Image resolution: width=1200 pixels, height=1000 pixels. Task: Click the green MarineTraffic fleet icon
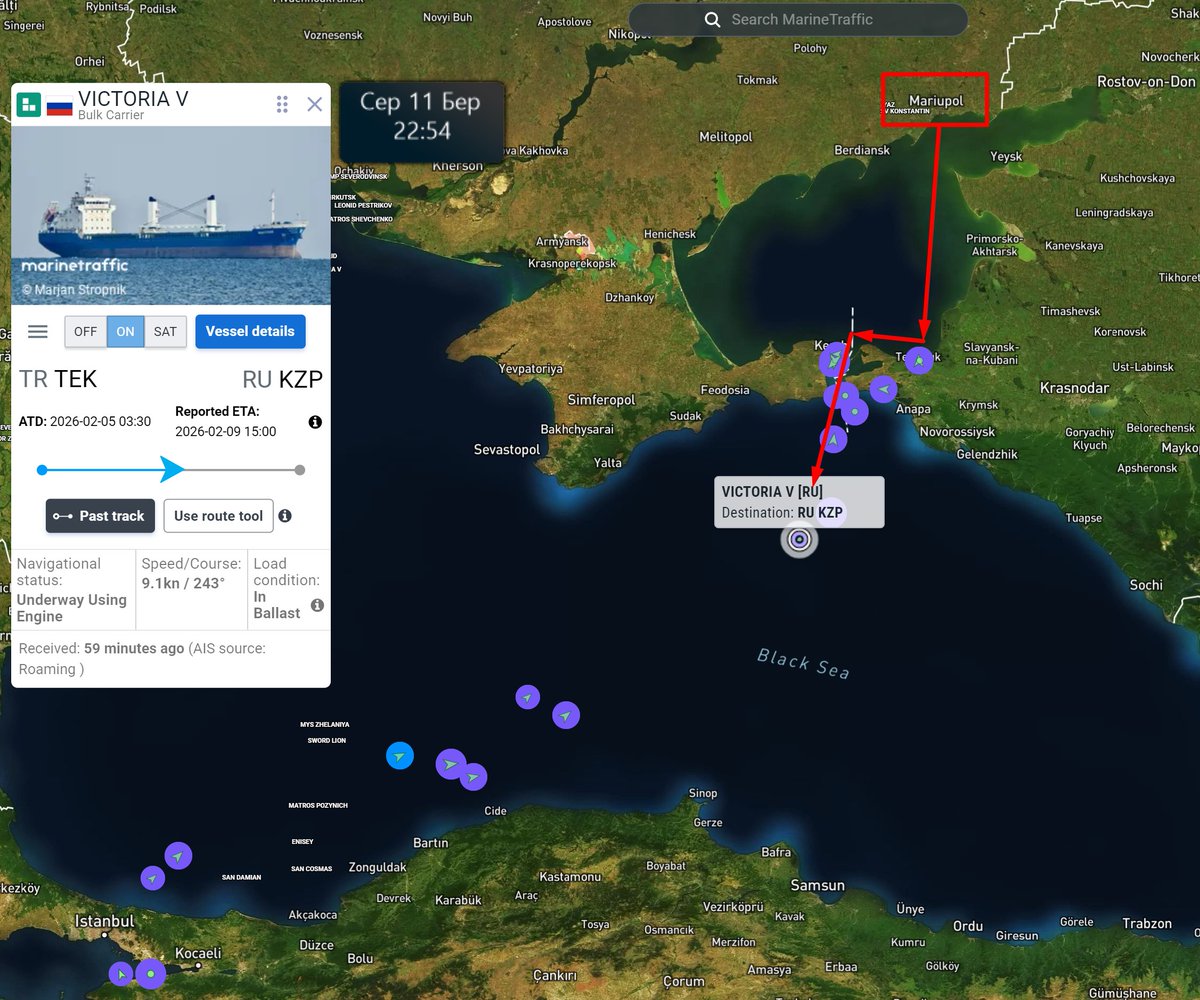29,104
